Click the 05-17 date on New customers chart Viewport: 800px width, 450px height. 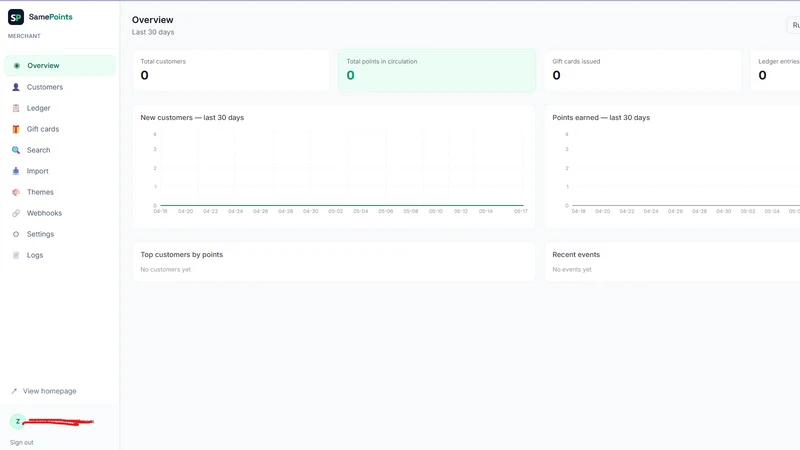tap(520, 211)
